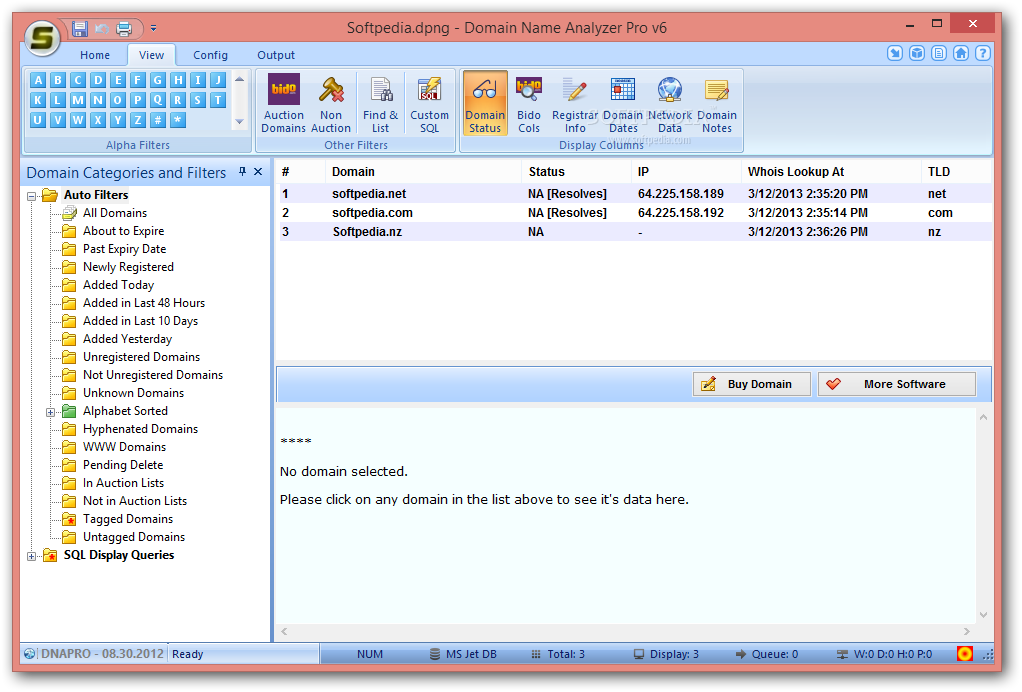This screenshot has width=1022, height=692.
Task: Click the cube icon in top-right corner
Action: point(916,53)
